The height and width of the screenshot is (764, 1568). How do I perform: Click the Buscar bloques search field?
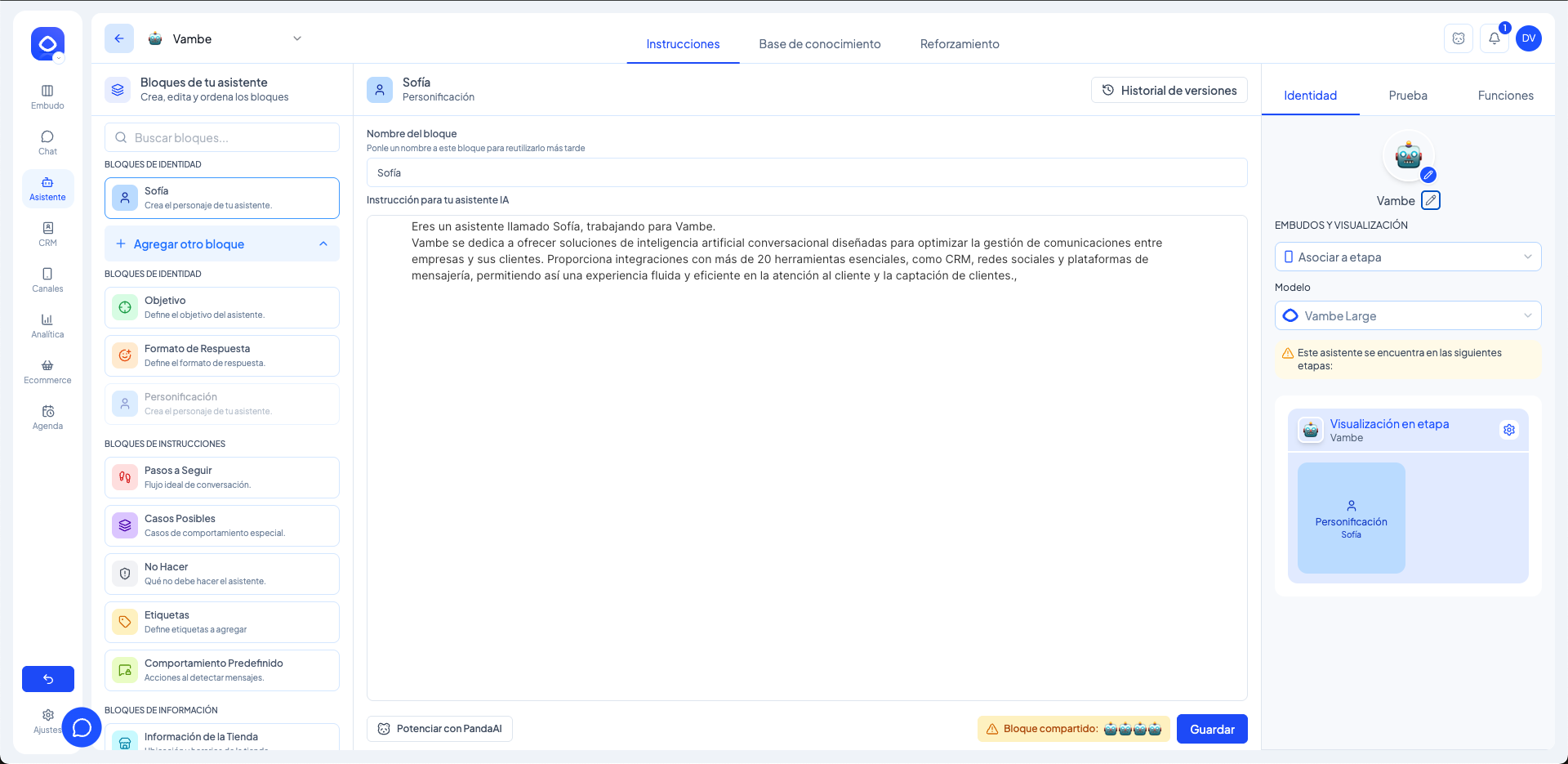pyautogui.click(x=222, y=137)
